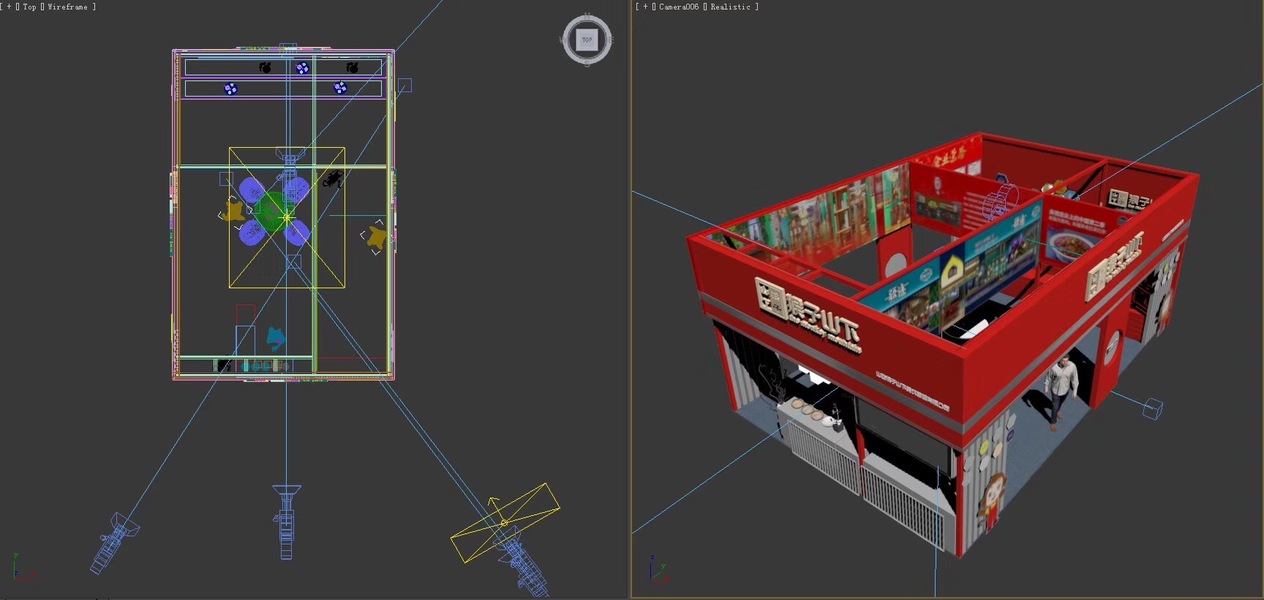Select the blue arrow-shaped object near booth bottom
Viewport: 1264px width, 600px height.
coord(276,338)
